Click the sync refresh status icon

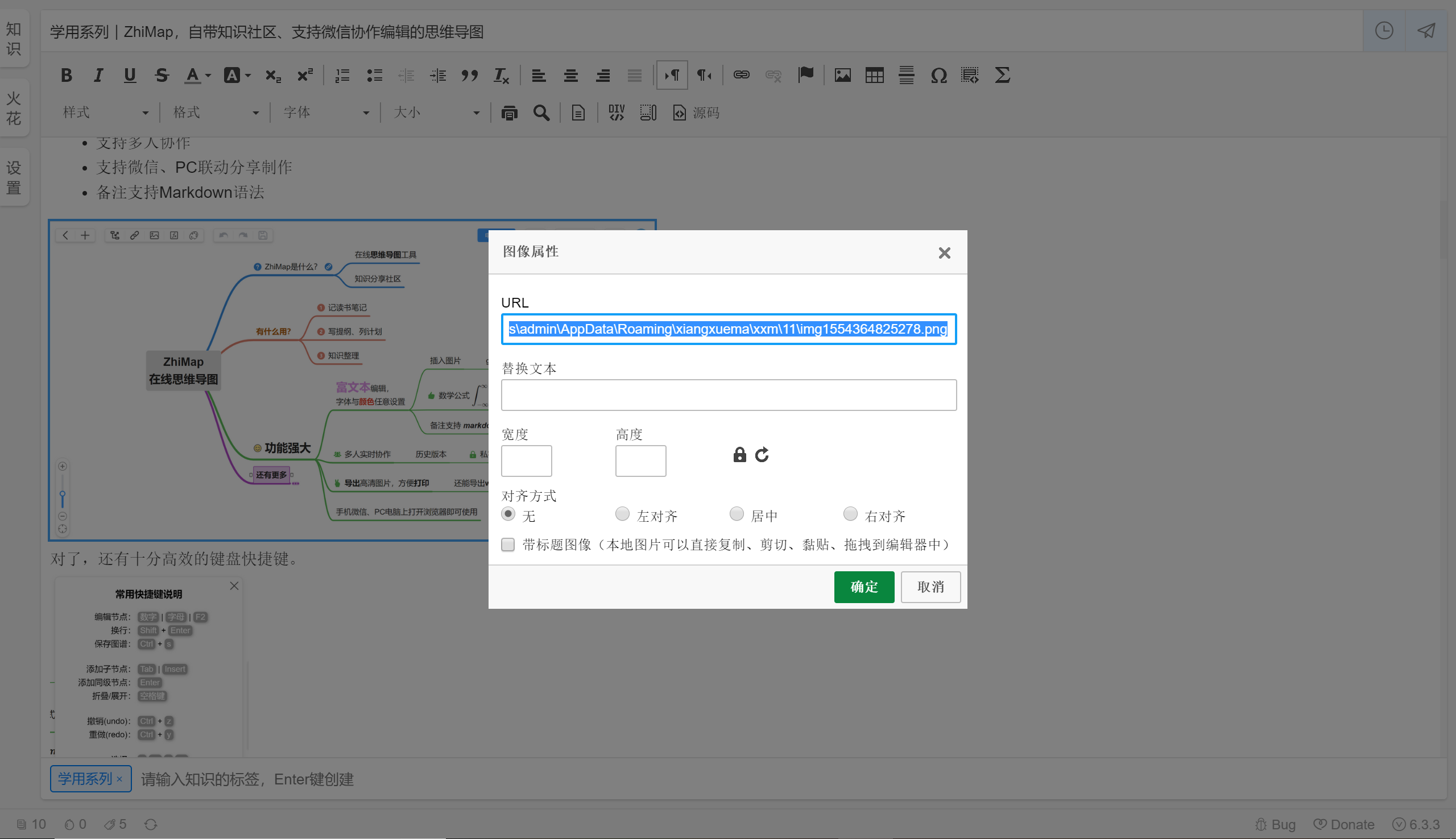pyautogui.click(x=151, y=825)
